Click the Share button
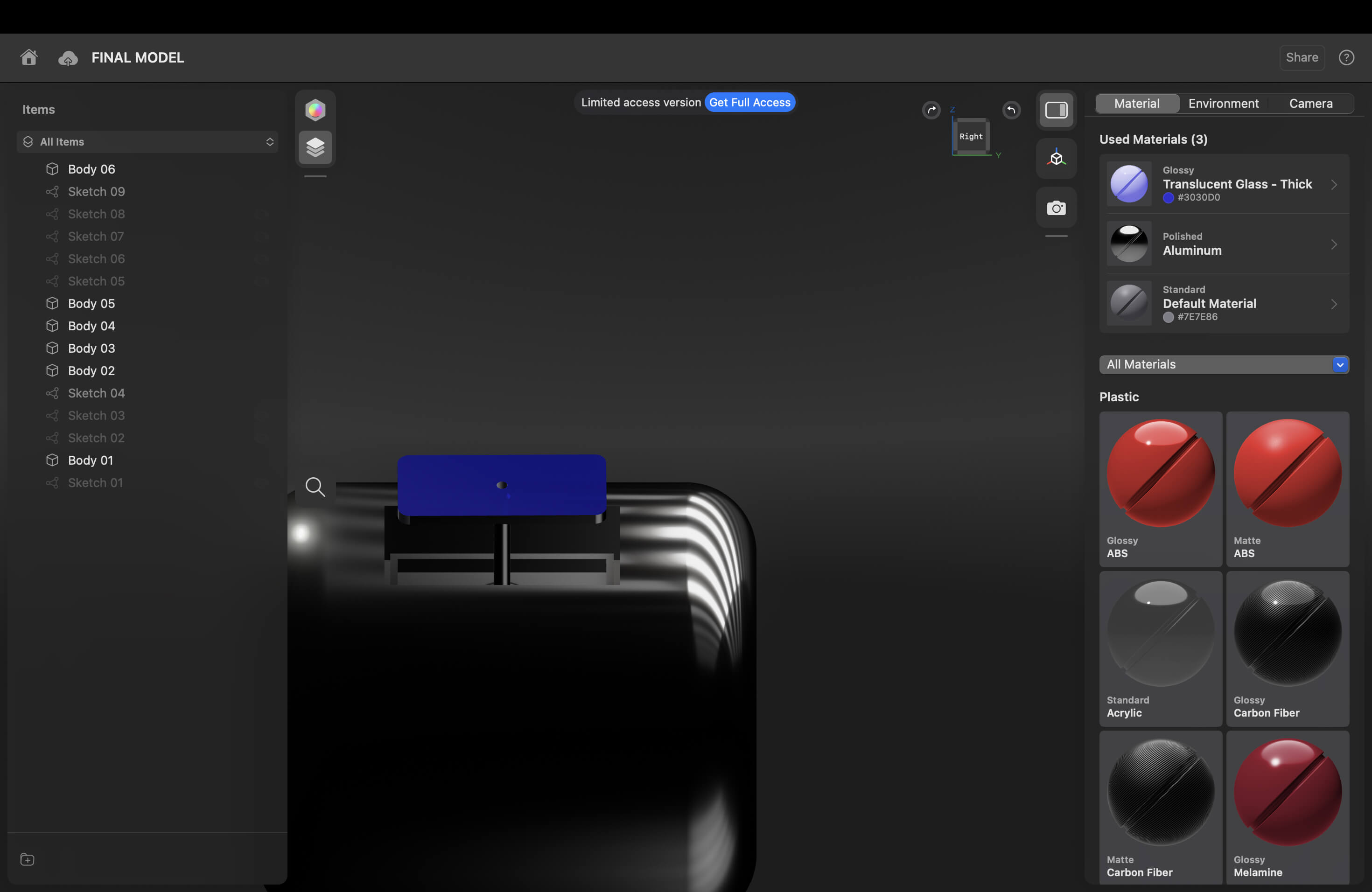This screenshot has height=892, width=1372. click(x=1302, y=58)
